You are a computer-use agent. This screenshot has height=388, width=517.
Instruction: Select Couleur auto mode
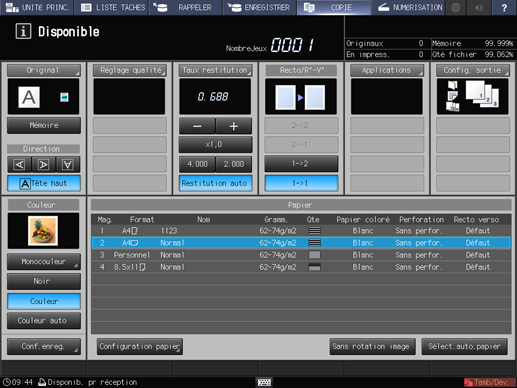pos(44,321)
